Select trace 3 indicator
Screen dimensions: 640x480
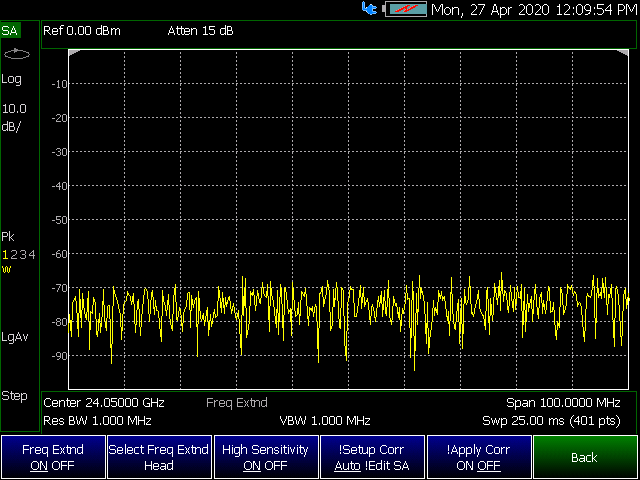[x=23, y=255]
